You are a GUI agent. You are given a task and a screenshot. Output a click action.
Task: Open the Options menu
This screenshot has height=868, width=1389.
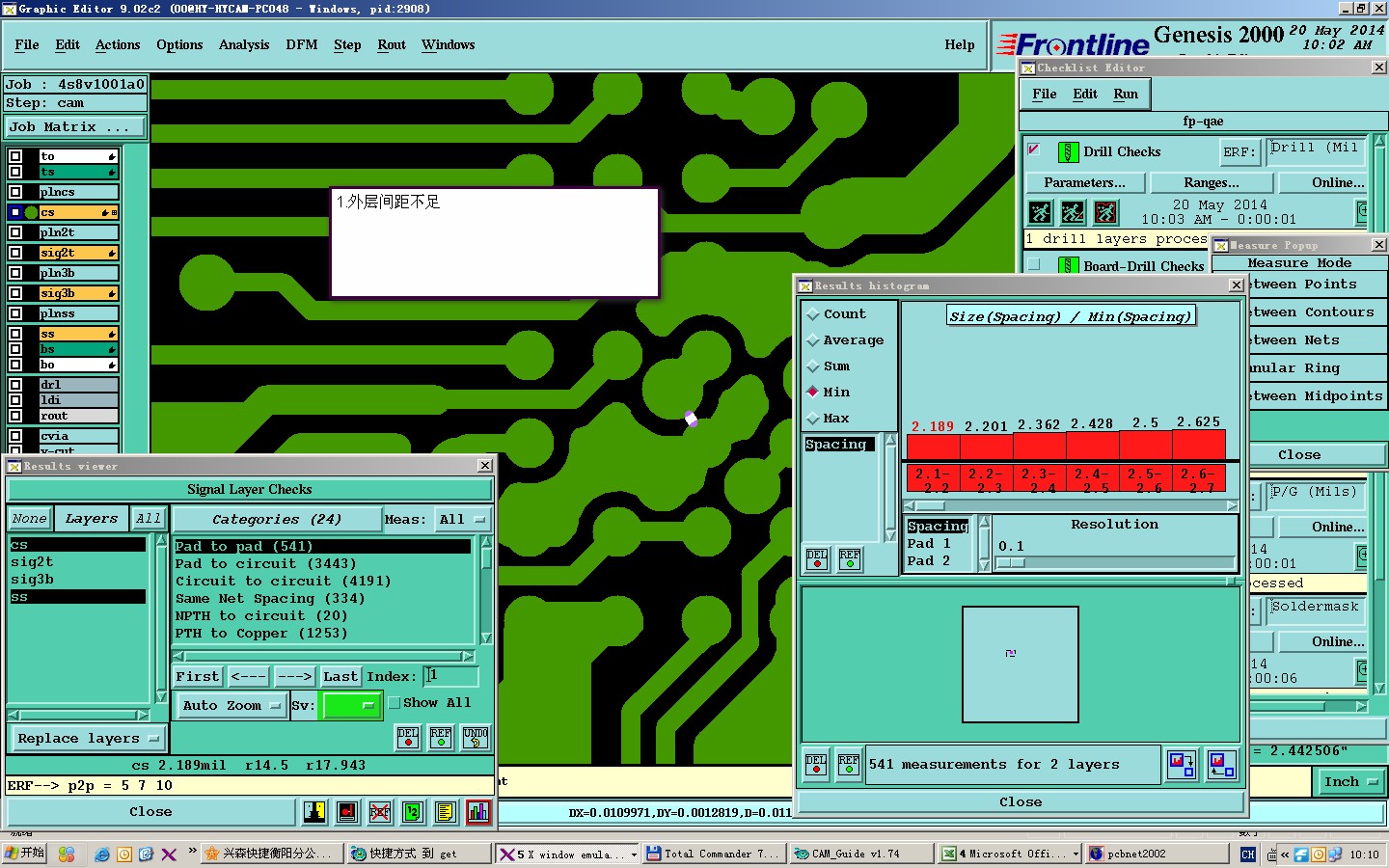tap(179, 45)
